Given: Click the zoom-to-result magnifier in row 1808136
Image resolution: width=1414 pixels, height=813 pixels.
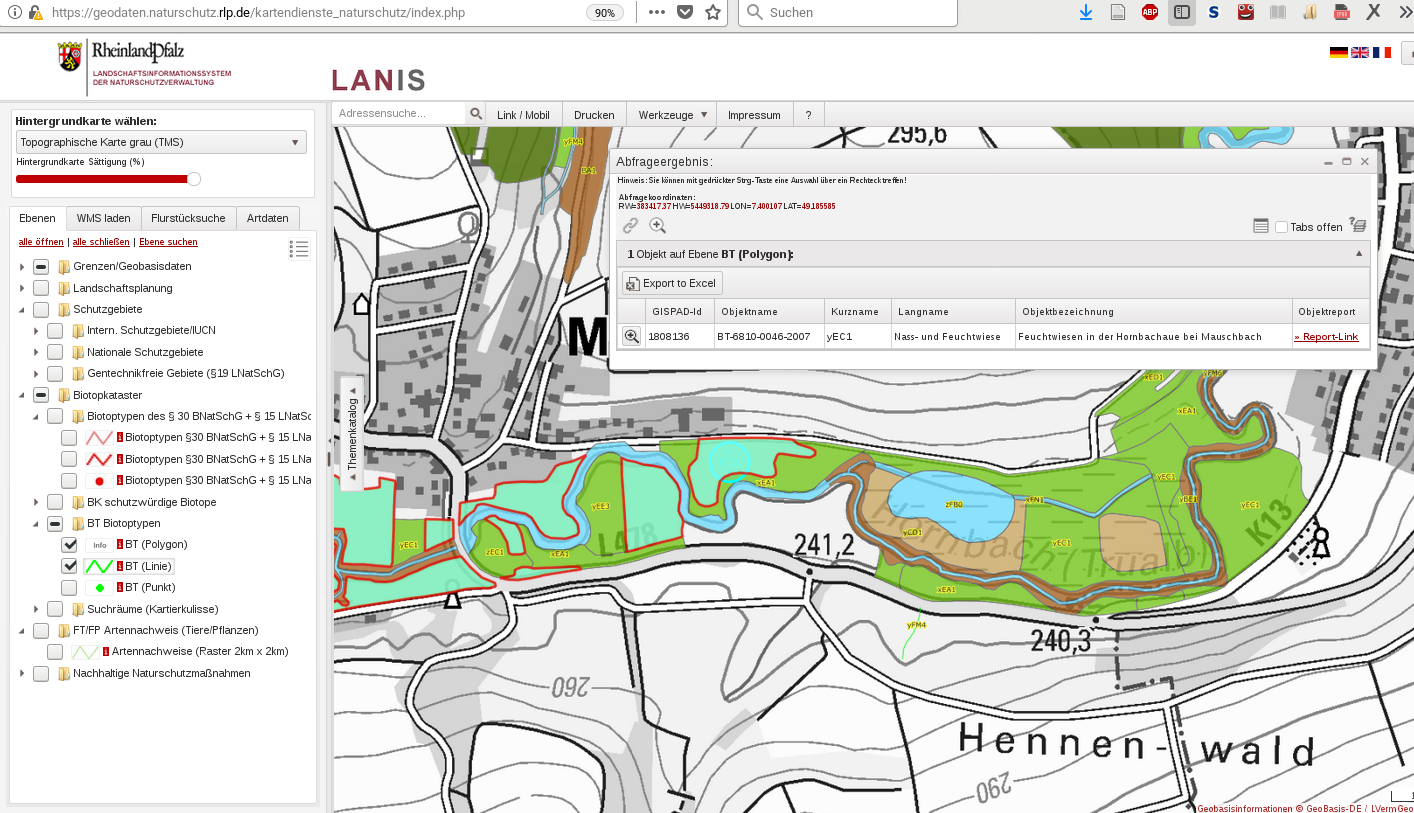Looking at the screenshot, I should point(631,337).
